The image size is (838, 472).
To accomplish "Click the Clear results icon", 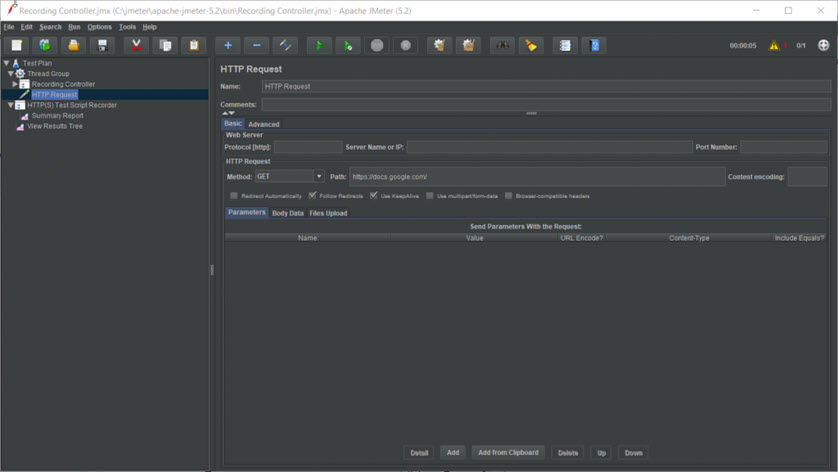I will 439,45.
